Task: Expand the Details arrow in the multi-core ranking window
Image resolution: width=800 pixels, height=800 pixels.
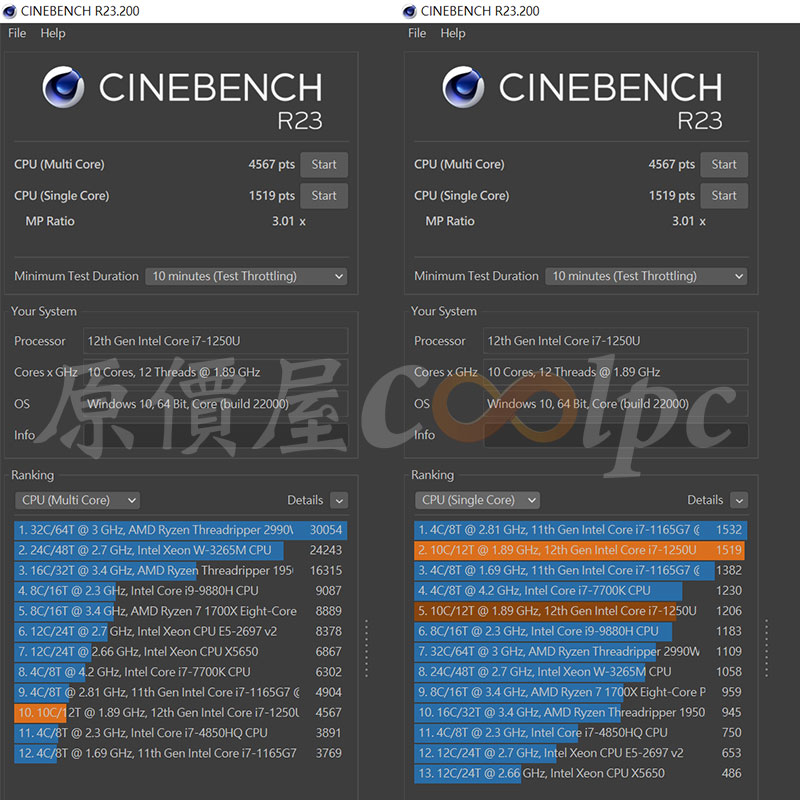Action: pos(339,501)
